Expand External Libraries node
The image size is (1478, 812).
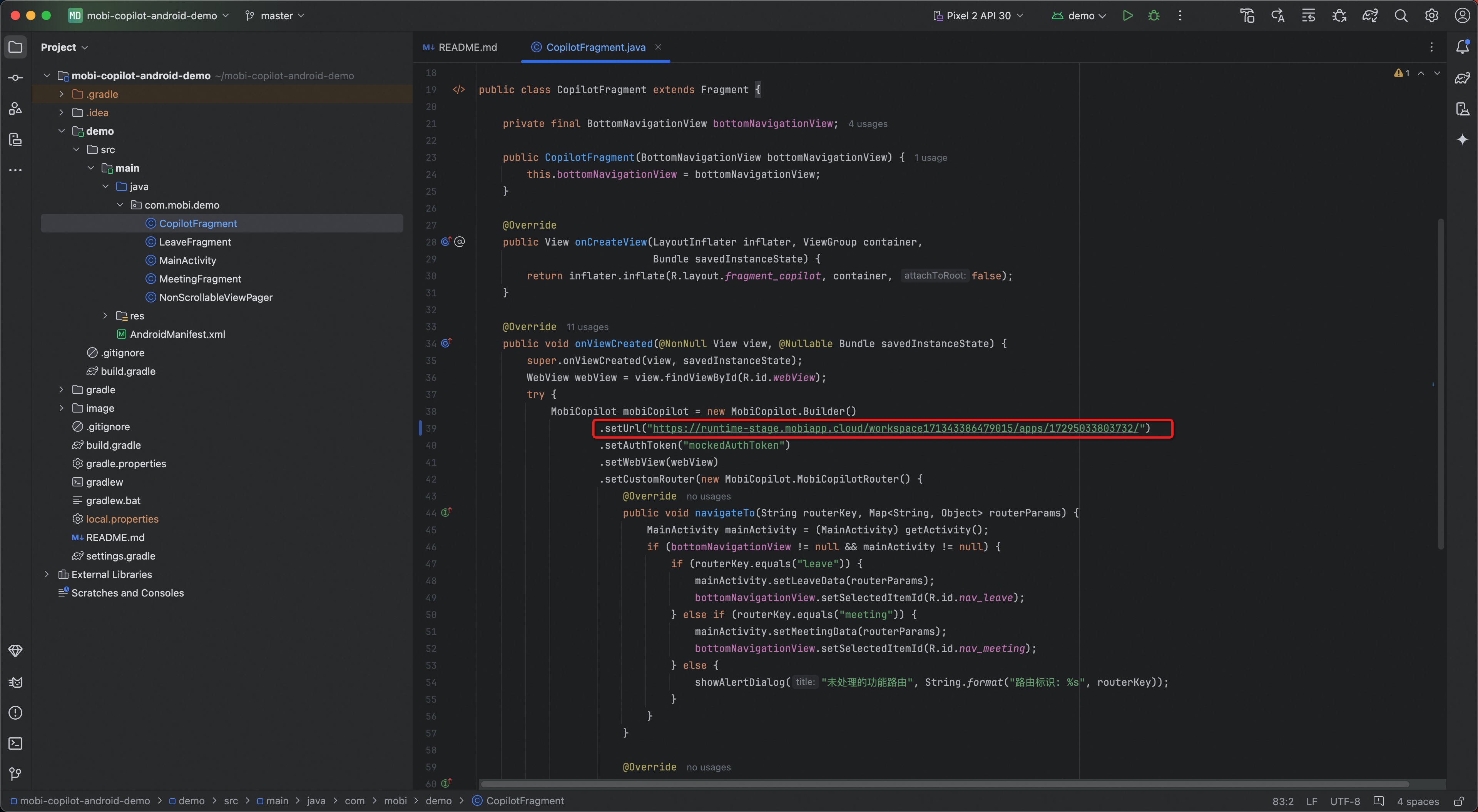[47, 575]
